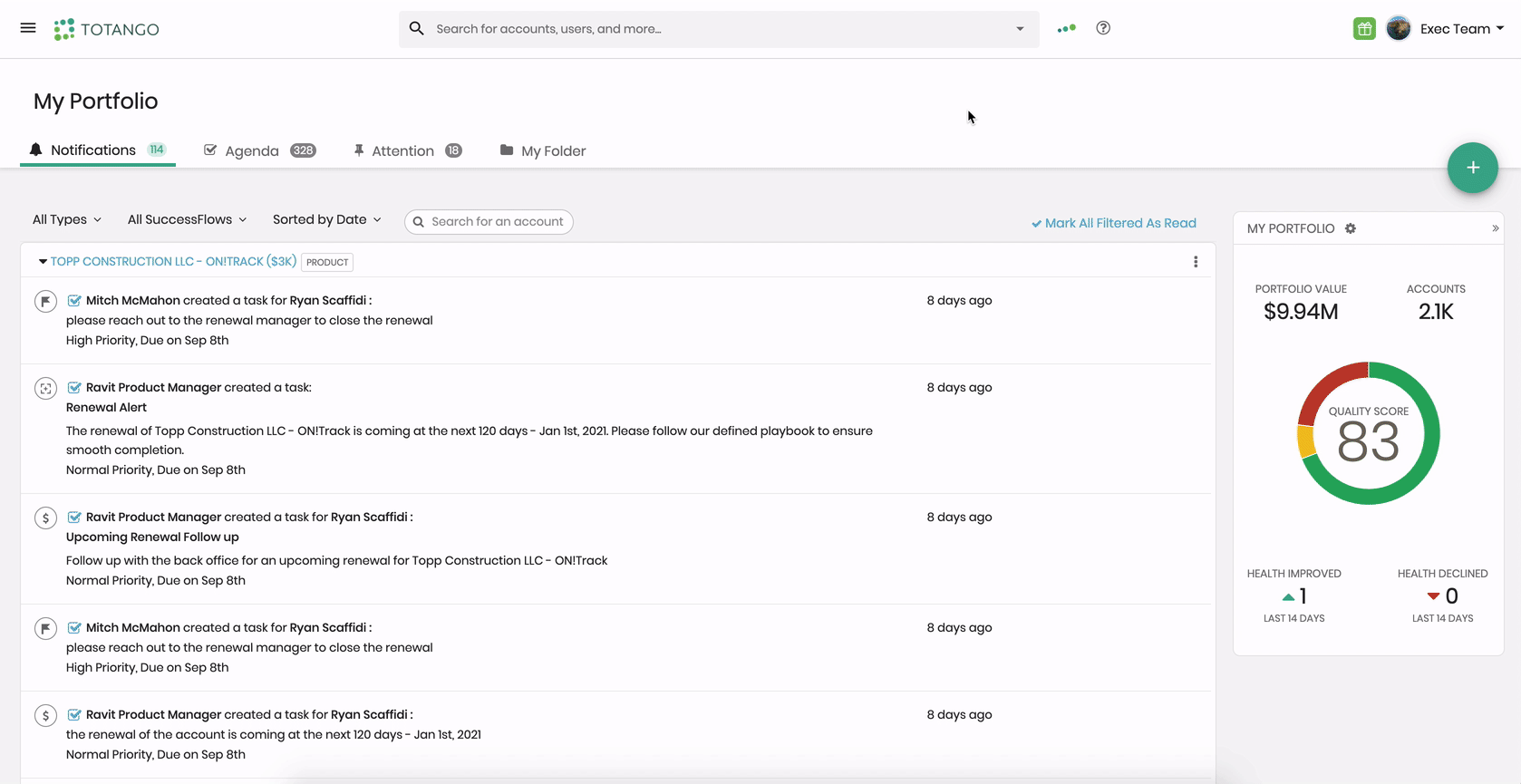Click the Quality Score 83 value

(x=1368, y=442)
